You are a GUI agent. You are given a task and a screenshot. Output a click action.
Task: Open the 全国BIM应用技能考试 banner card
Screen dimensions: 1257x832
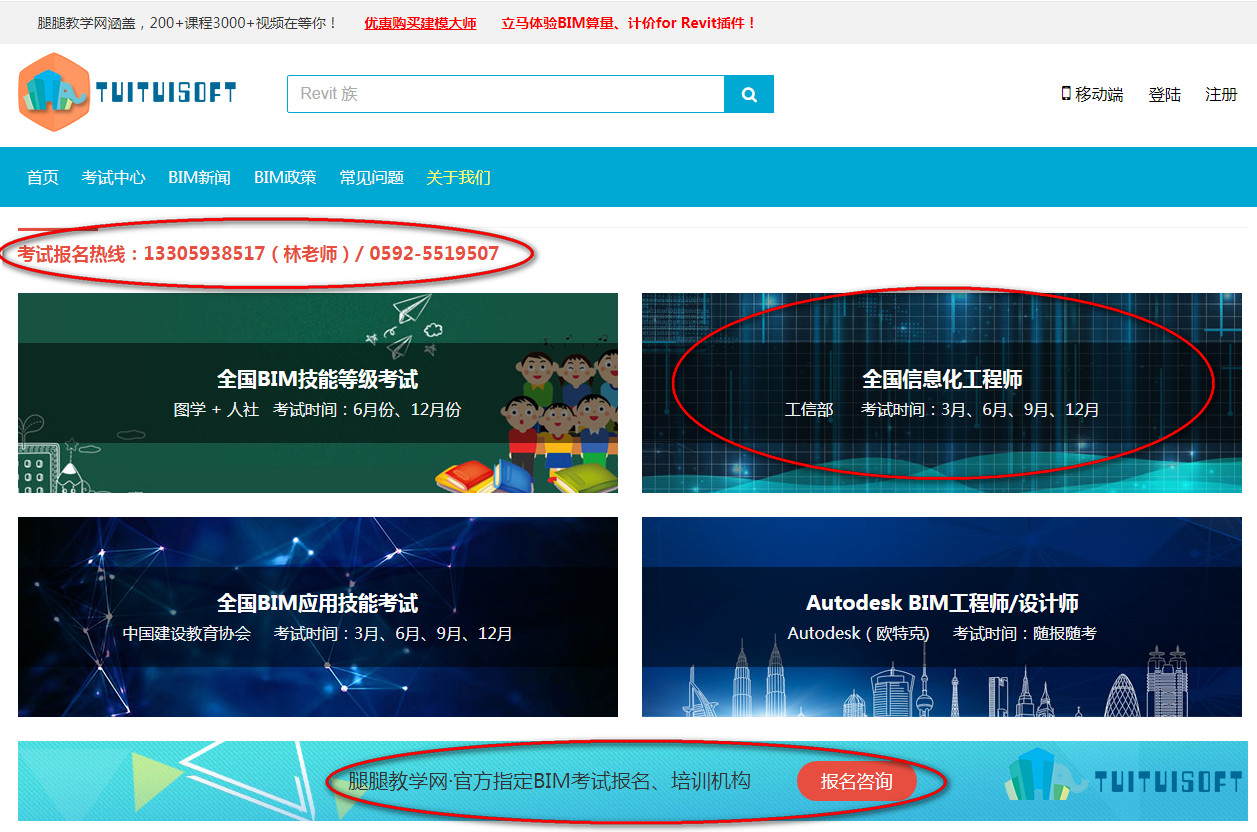pyautogui.click(x=318, y=617)
